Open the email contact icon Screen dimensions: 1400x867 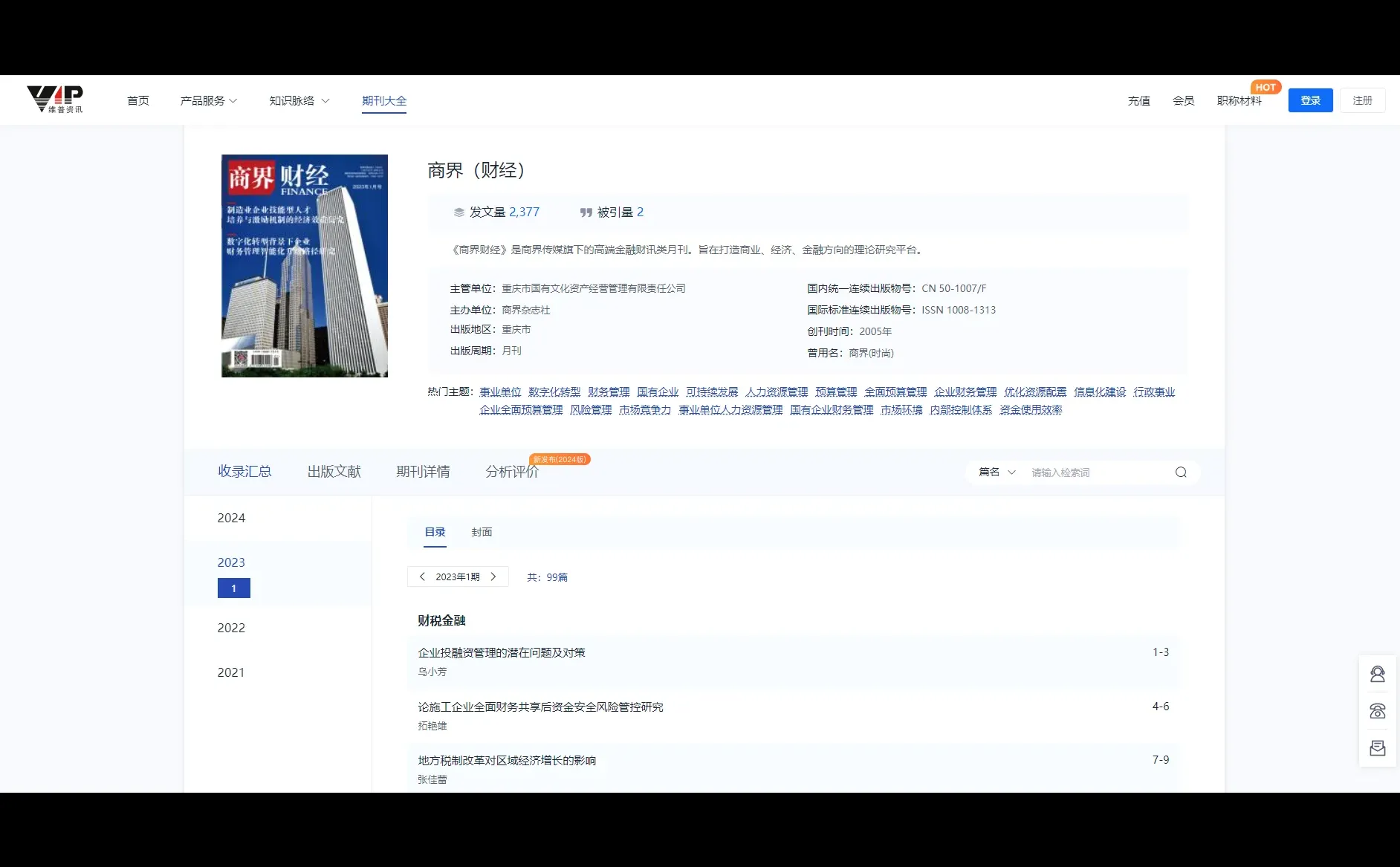(x=1377, y=747)
